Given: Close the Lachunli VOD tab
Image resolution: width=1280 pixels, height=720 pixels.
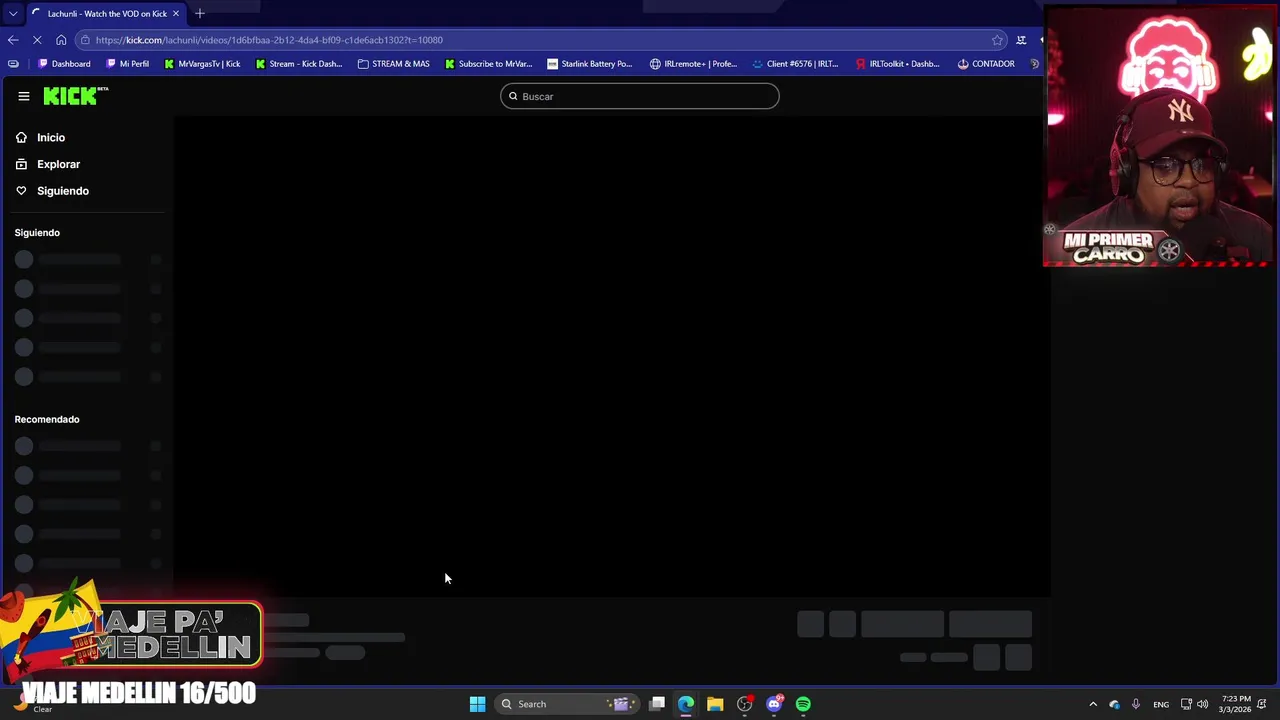Looking at the screenshot, I should tap(176, 13).
